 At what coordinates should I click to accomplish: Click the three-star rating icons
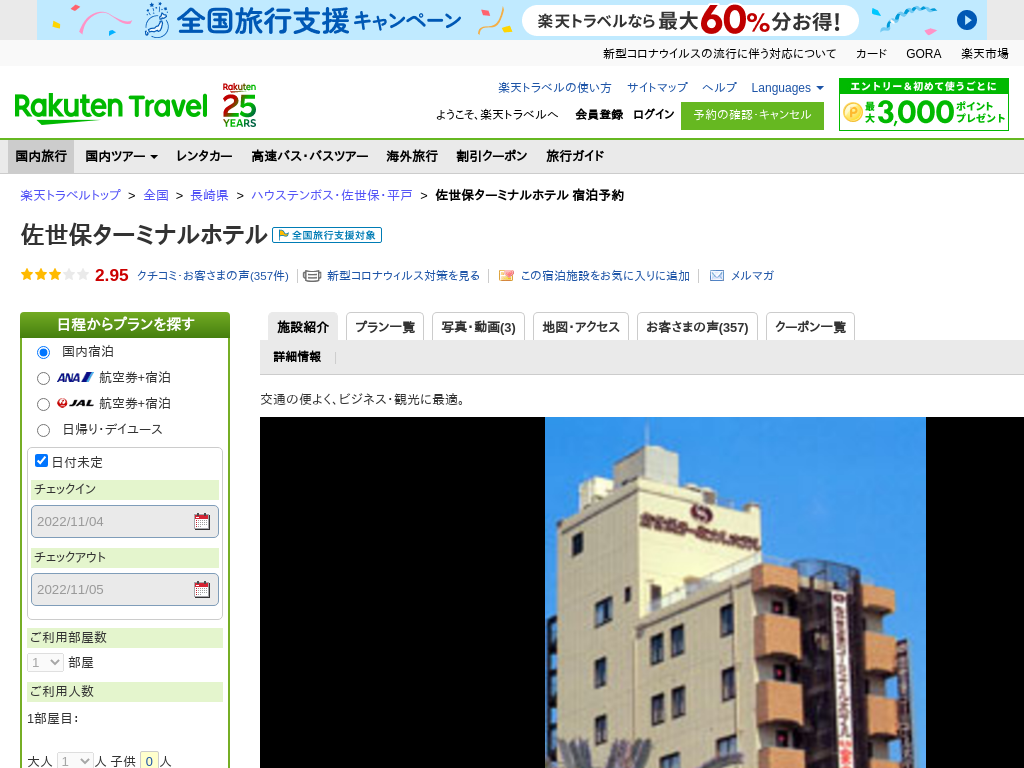click(55, 275)
